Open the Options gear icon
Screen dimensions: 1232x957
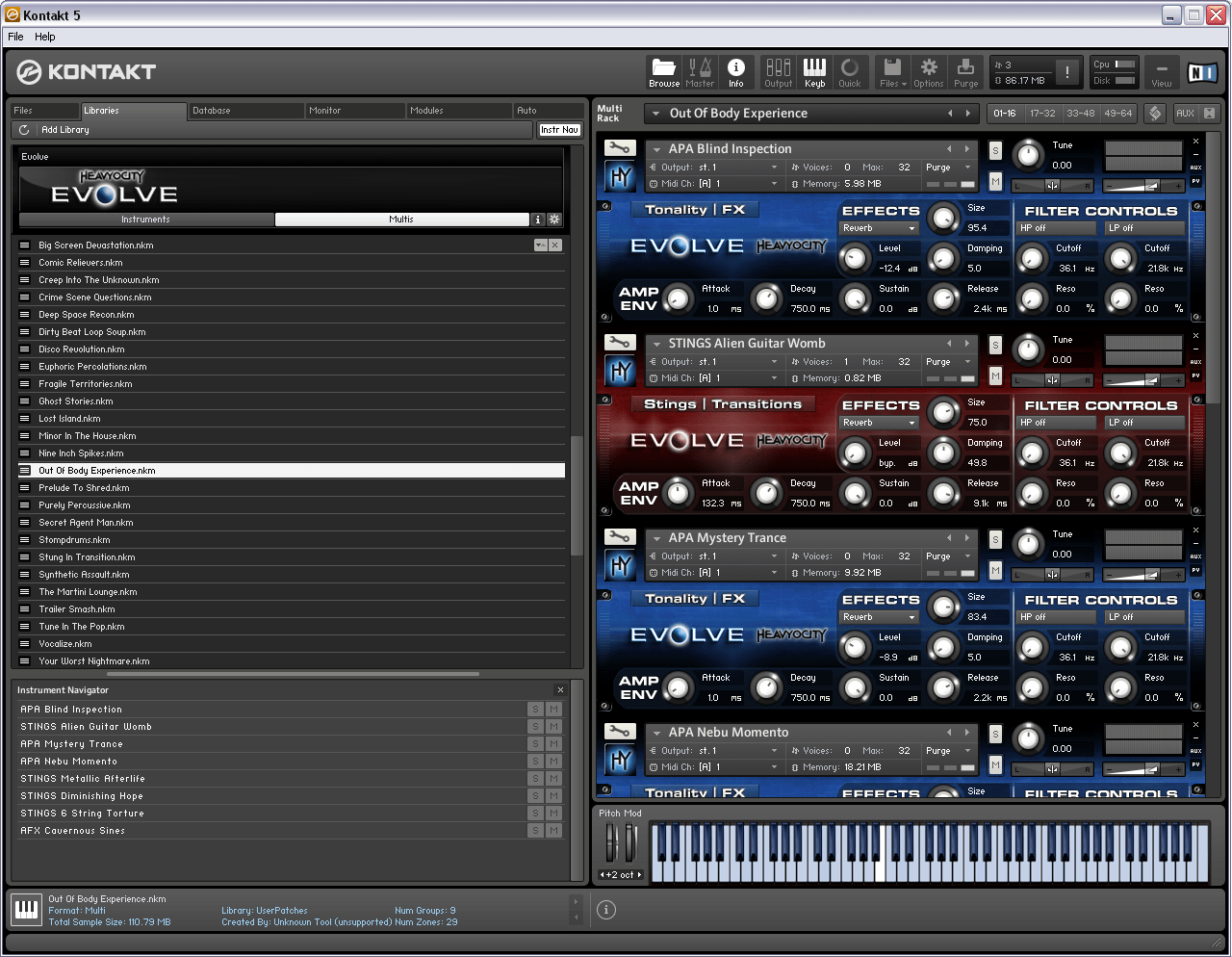pyautogui.click(x=929, y=72)
